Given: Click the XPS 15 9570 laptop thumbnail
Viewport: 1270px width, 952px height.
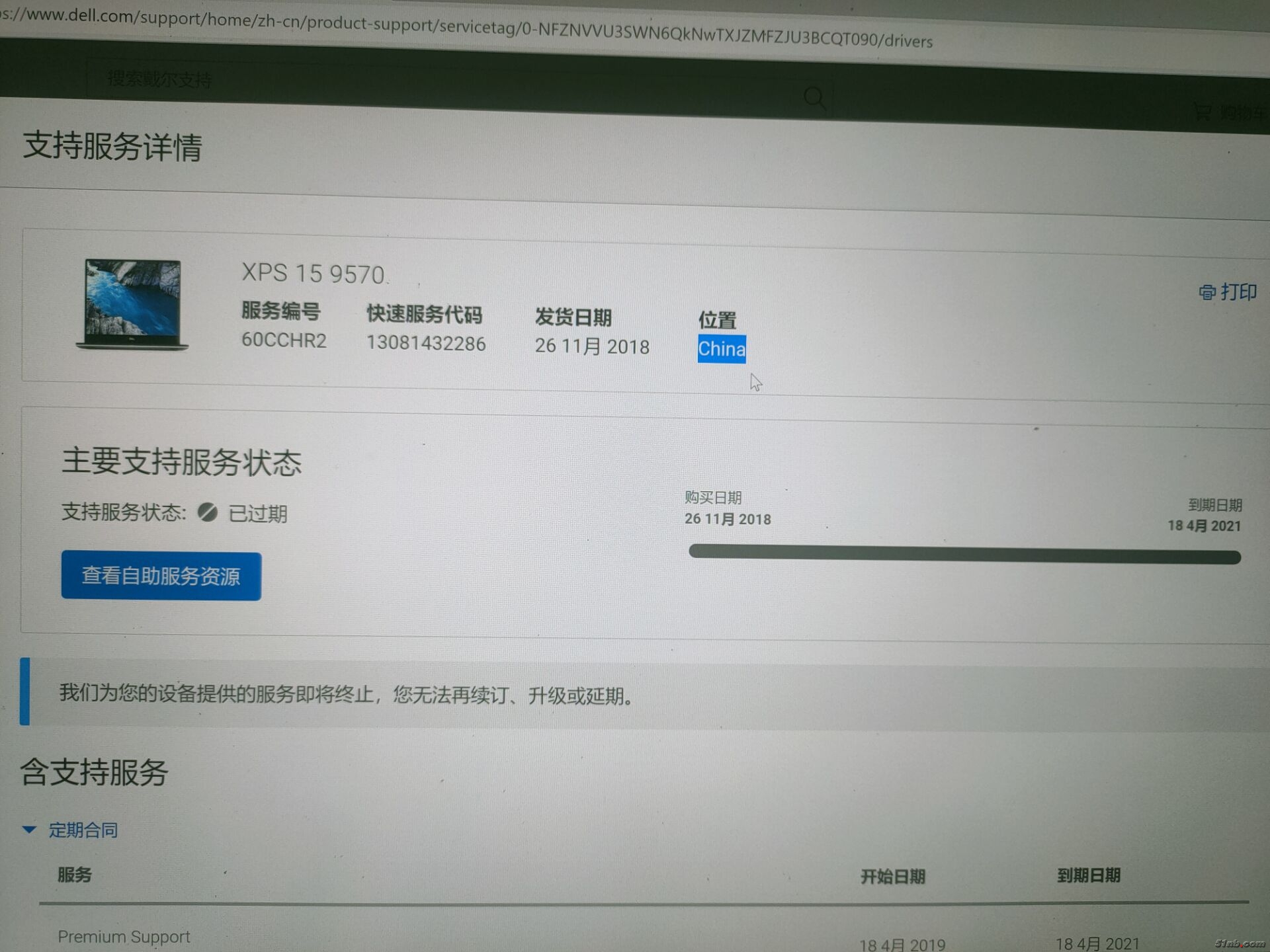Looking at the screenshot, I should click(x=132, y=304).
